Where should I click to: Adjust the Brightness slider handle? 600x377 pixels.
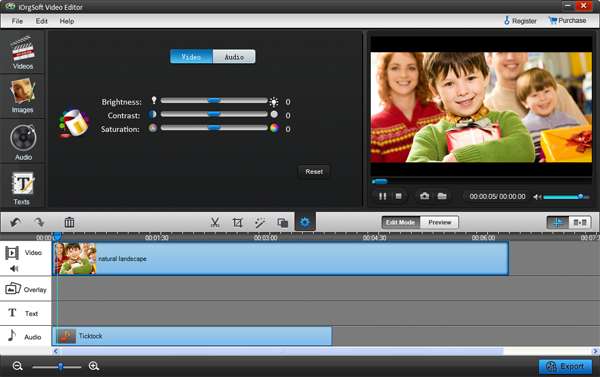pyautogui.click(x=214, y=100)
